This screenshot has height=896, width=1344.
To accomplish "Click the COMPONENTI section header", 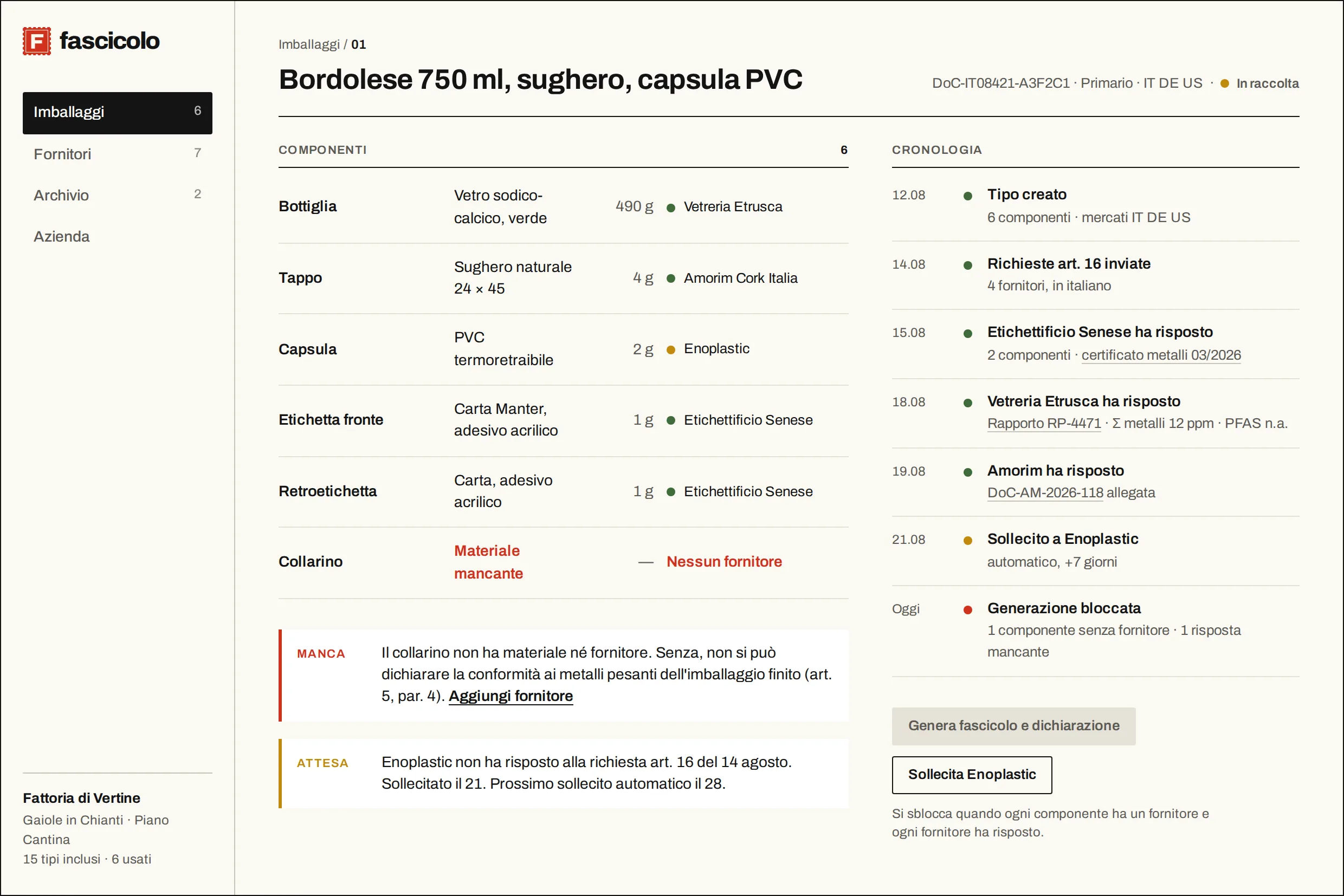I will [322, 150].
